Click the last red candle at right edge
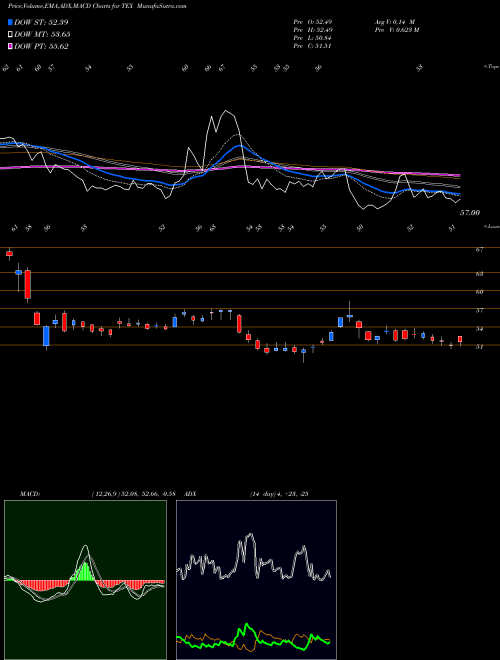The width and height of the screenshot is (500, 660). tap(460, 339)
